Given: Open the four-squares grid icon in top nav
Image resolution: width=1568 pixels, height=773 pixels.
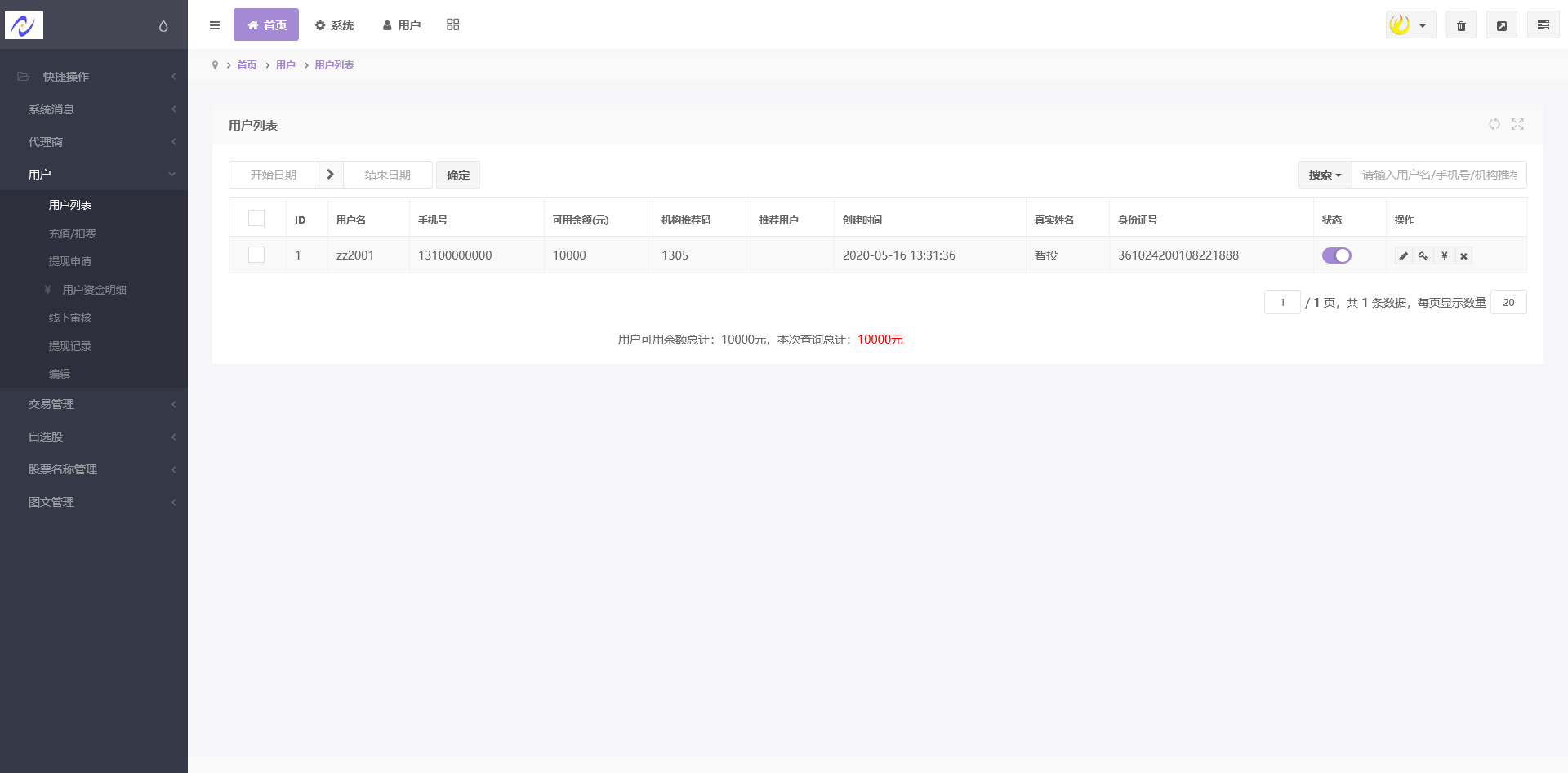Looking at the screenshot, I should coord(453,24).
